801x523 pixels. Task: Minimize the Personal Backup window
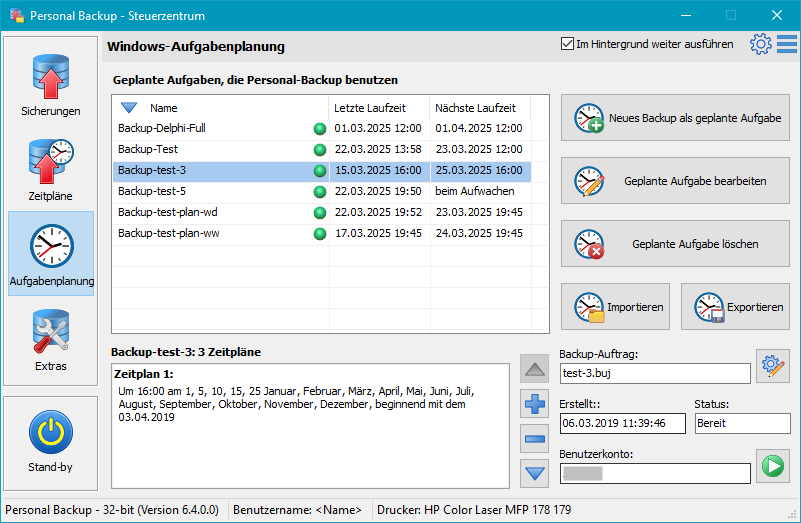[x=686, y=15]
